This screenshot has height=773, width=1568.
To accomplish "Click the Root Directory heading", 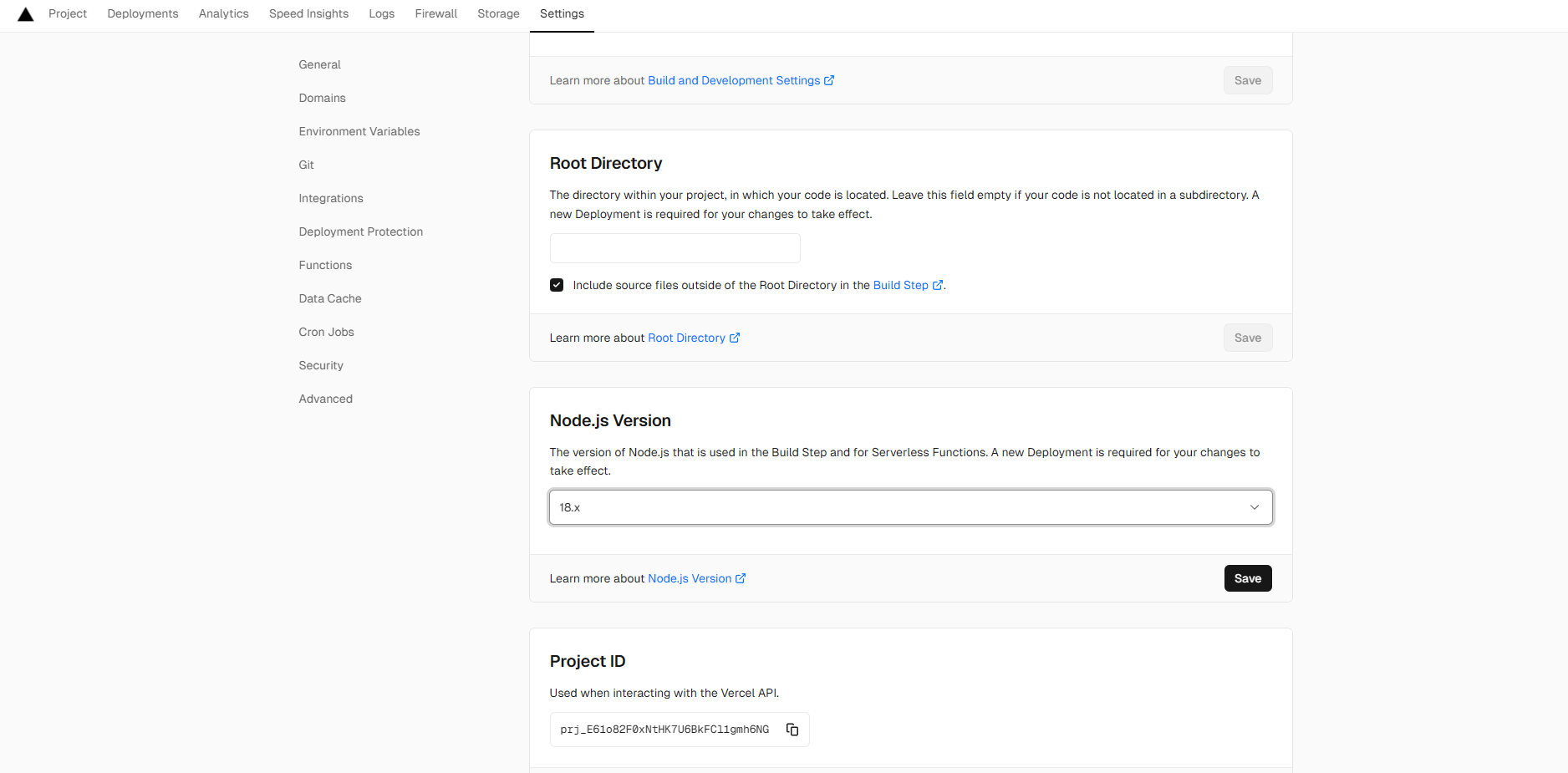I will click(x=606, y=163).
